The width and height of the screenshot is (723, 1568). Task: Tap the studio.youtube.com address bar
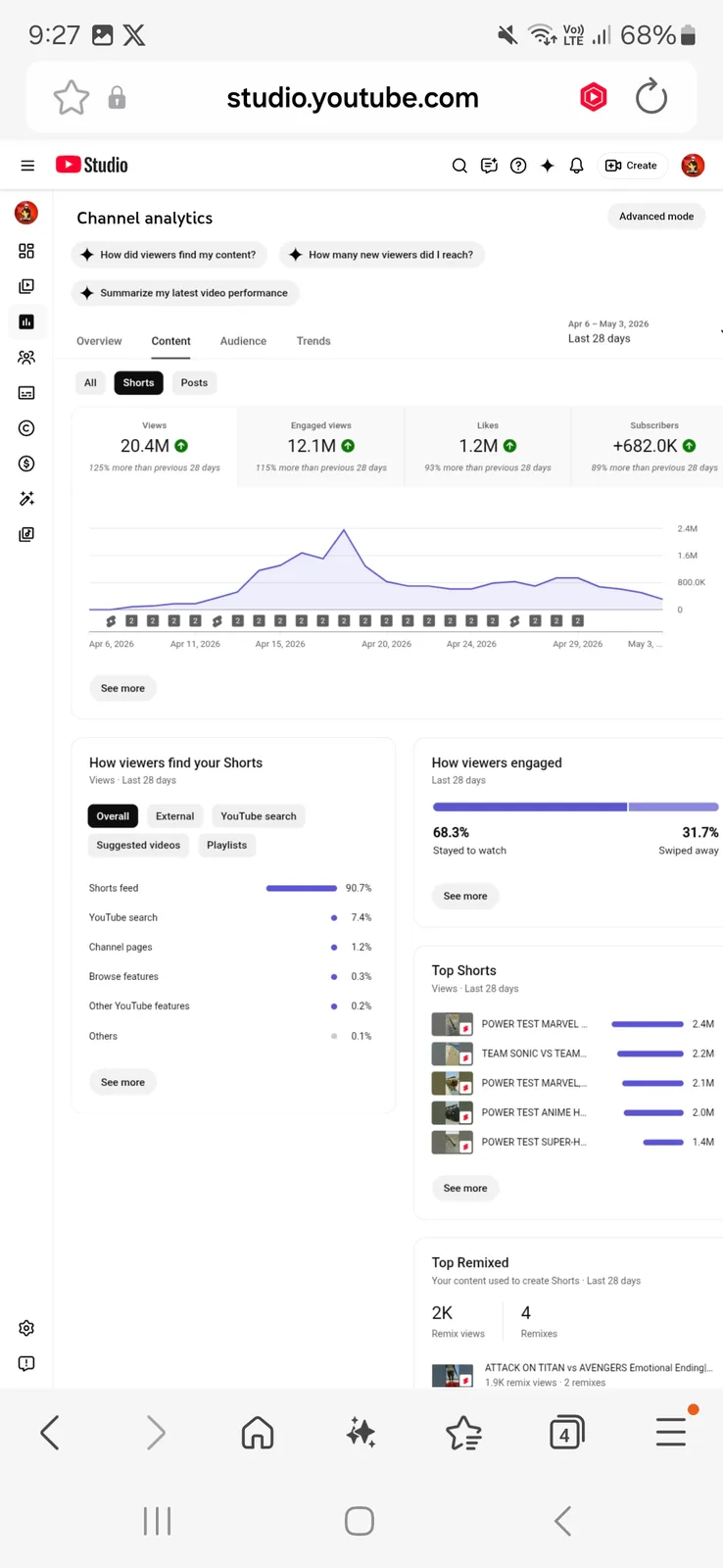(353, 98)
